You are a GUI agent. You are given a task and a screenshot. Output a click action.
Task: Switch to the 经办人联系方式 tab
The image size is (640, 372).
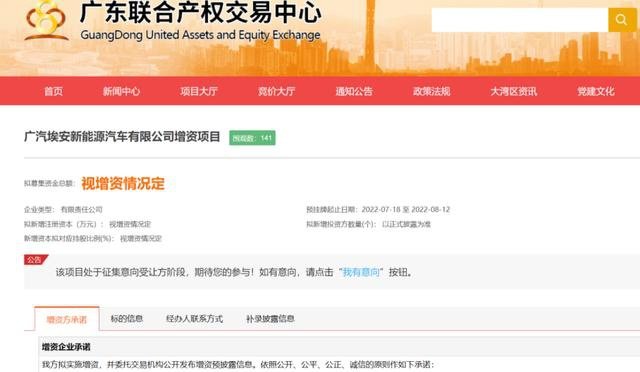(x=194, y=319)
